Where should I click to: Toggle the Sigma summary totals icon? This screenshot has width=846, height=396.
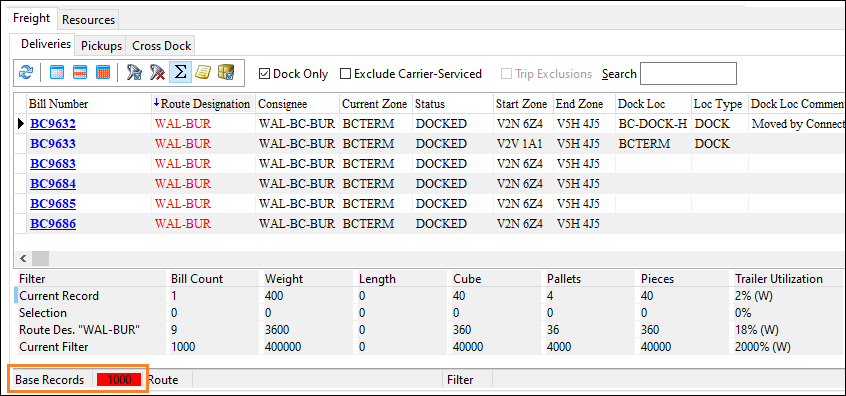180,73
